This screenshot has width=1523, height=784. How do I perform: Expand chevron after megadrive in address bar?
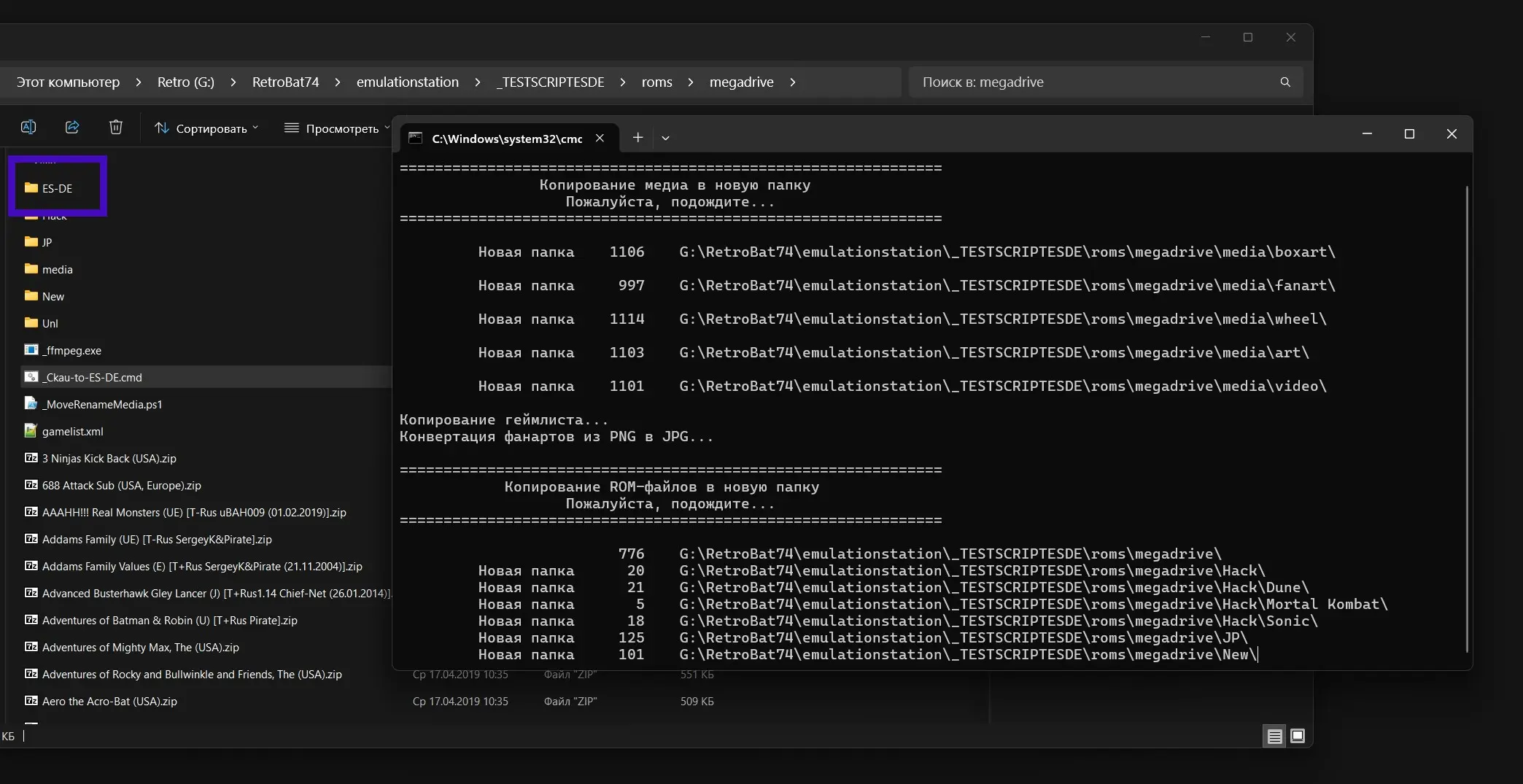tap(792, 82)
